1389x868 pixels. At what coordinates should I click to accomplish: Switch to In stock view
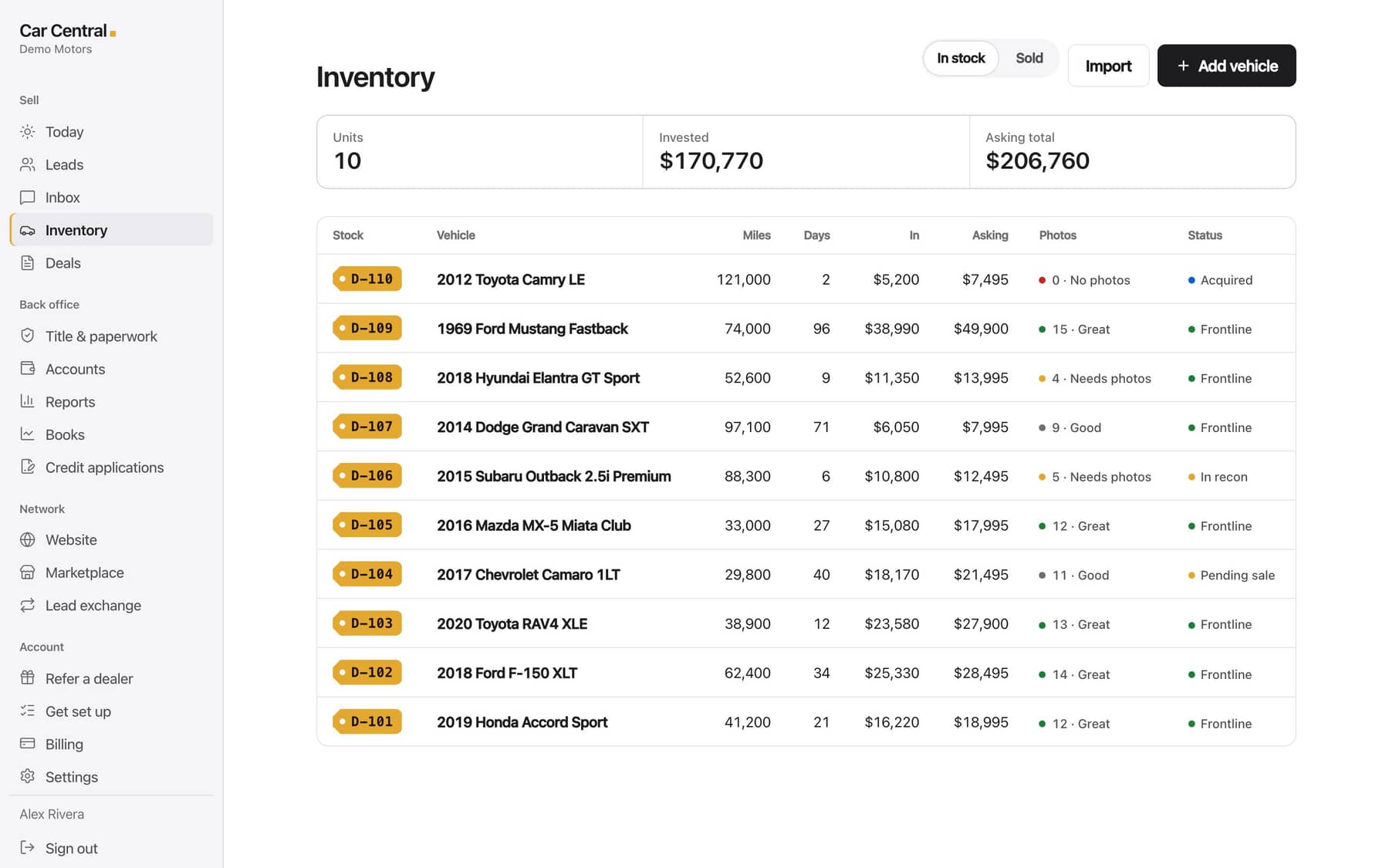[x=961, y=58]
